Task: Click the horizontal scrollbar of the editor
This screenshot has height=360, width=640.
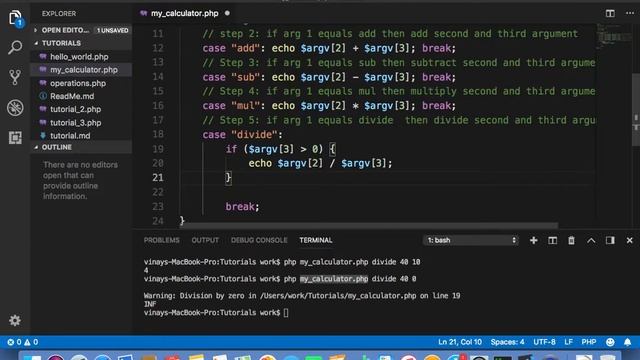Action: (x=369, y=226)
